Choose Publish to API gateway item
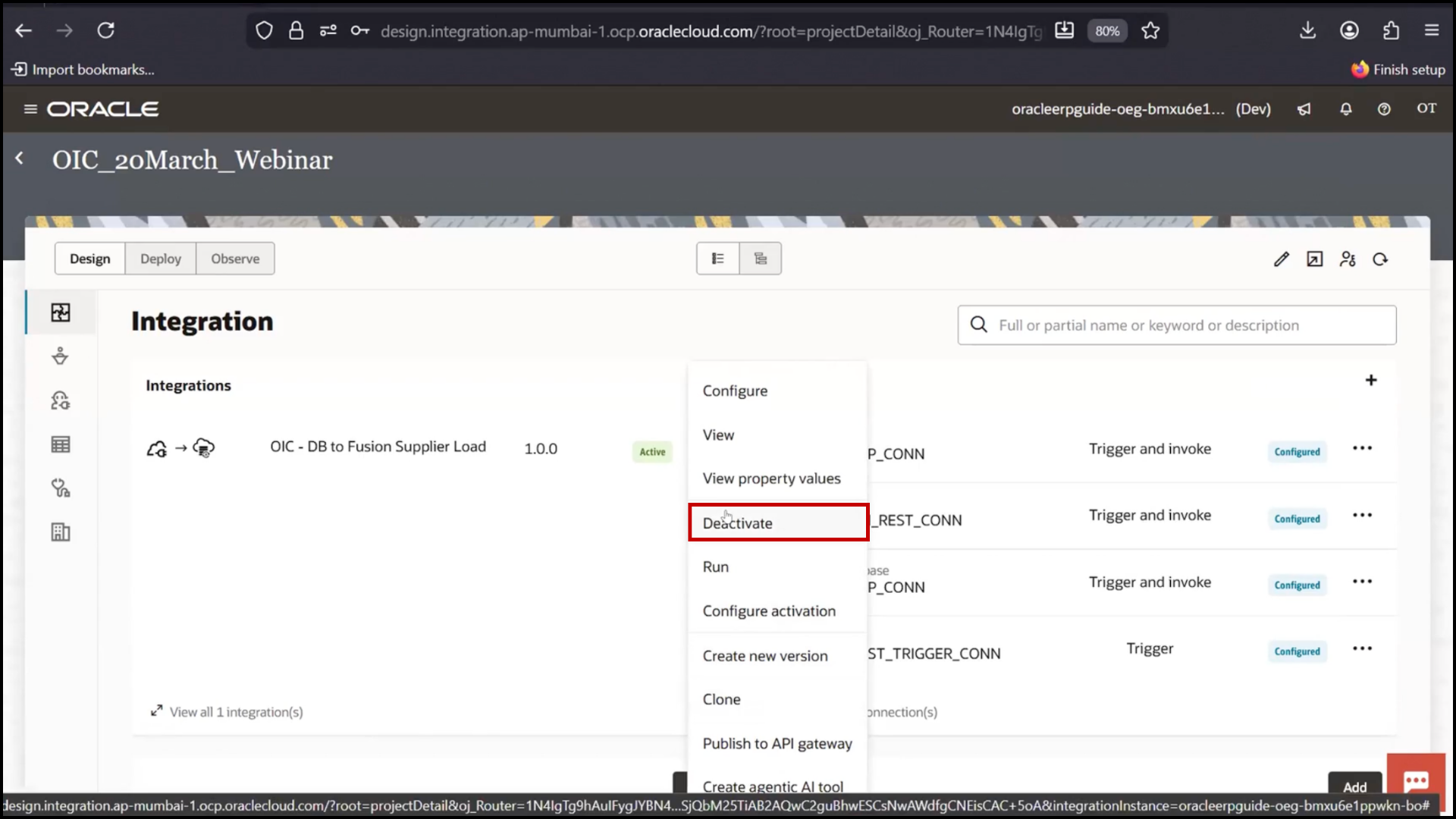1456x819 pixels. pyautogui.click(x=777, y=743)
